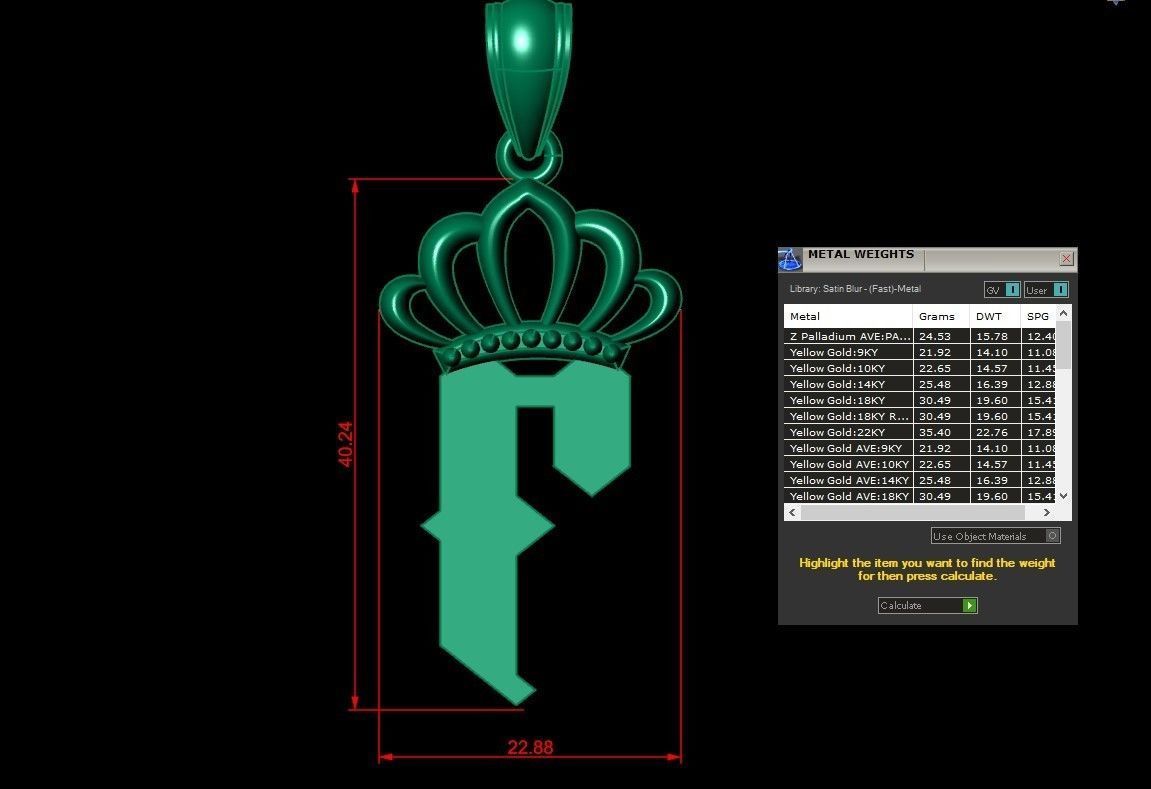This screenshot has width=1151, height=789.
Task: Click the Metal column header
Action: pyautogui.click(x=848, y=316)
